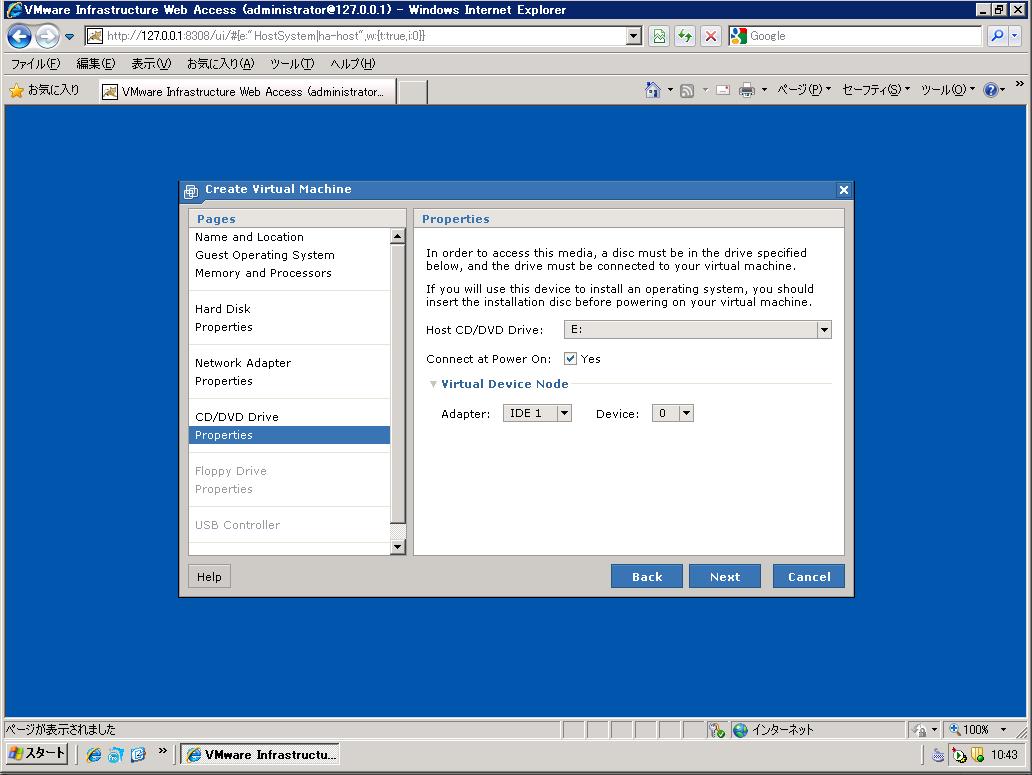Click the Pages list scroll down arrow
Screen dimensions: 1032x775
(x=398, y=547)
